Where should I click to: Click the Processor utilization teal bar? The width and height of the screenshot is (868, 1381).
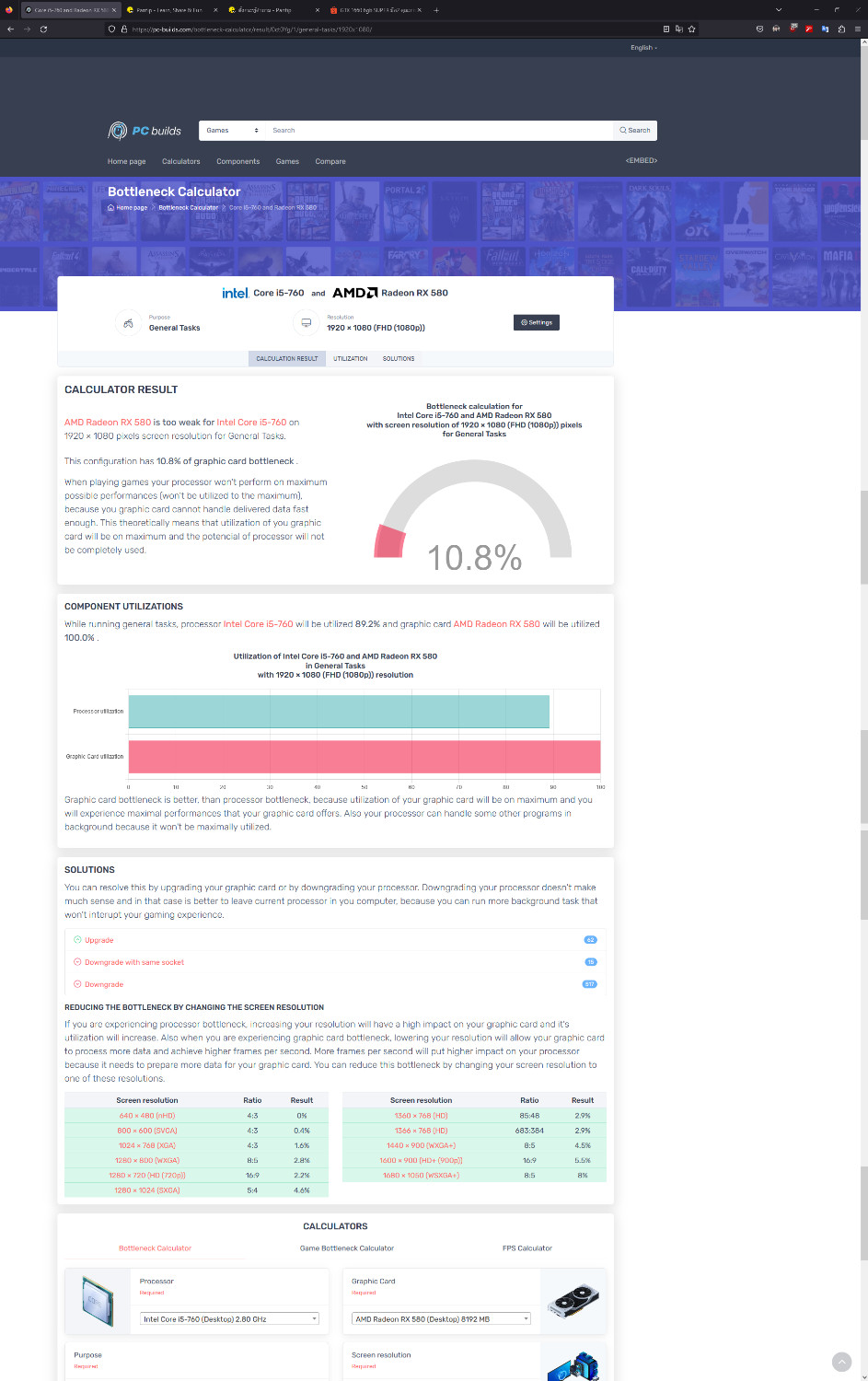tap(339, 712)
